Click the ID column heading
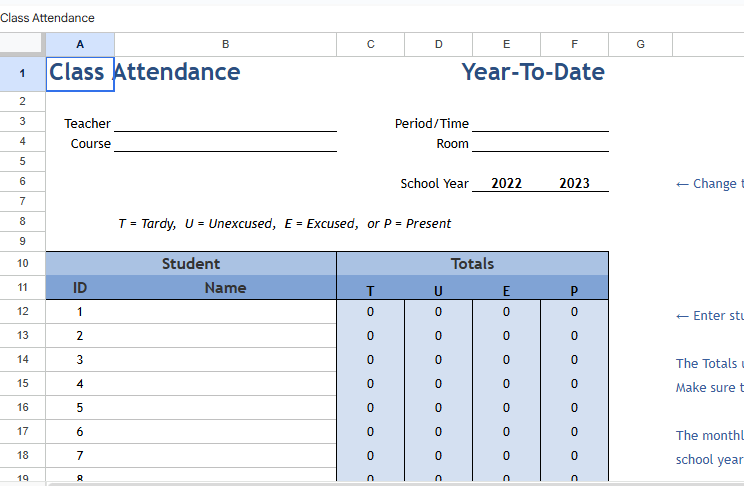Viewport: 744px width, 486px height. (80, 288)
